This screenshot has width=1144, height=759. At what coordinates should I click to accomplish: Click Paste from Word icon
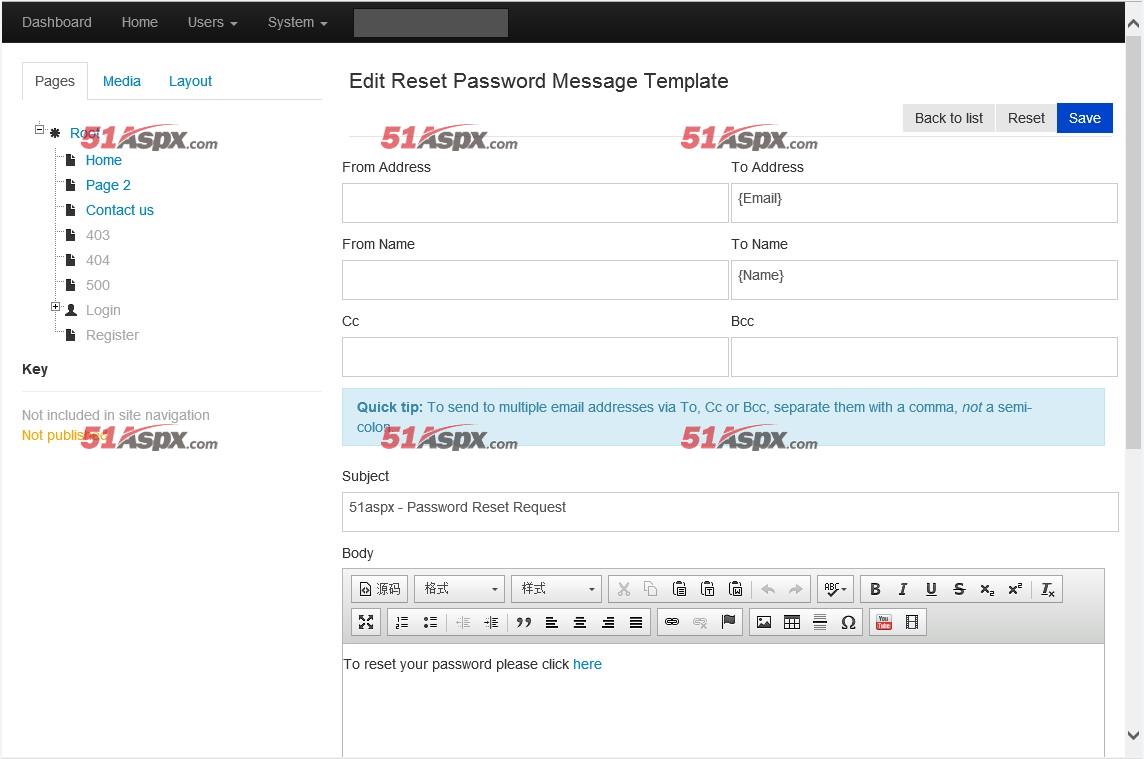[735, 589]
